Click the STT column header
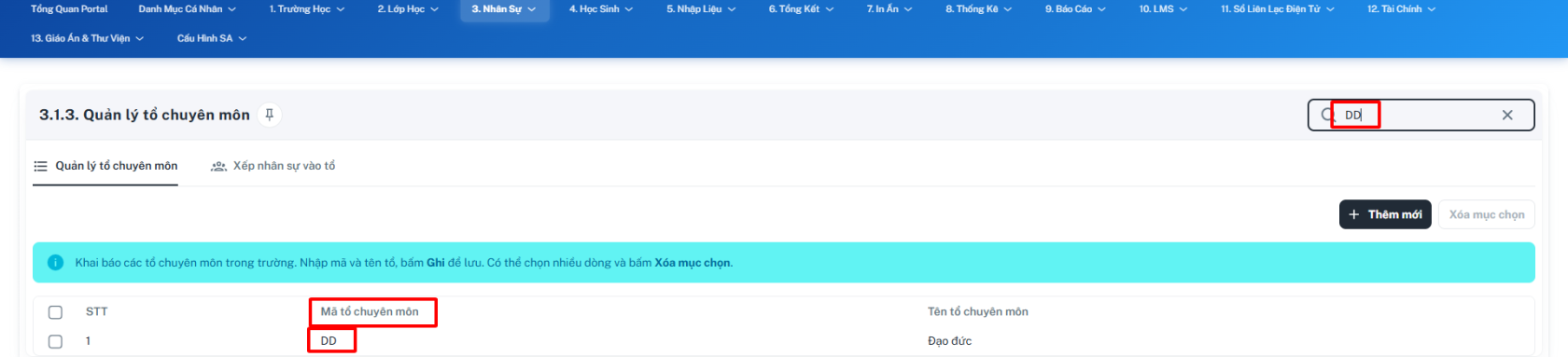Screen dimensions: 1568x357 pyautogui.click(x=96, y=312)
